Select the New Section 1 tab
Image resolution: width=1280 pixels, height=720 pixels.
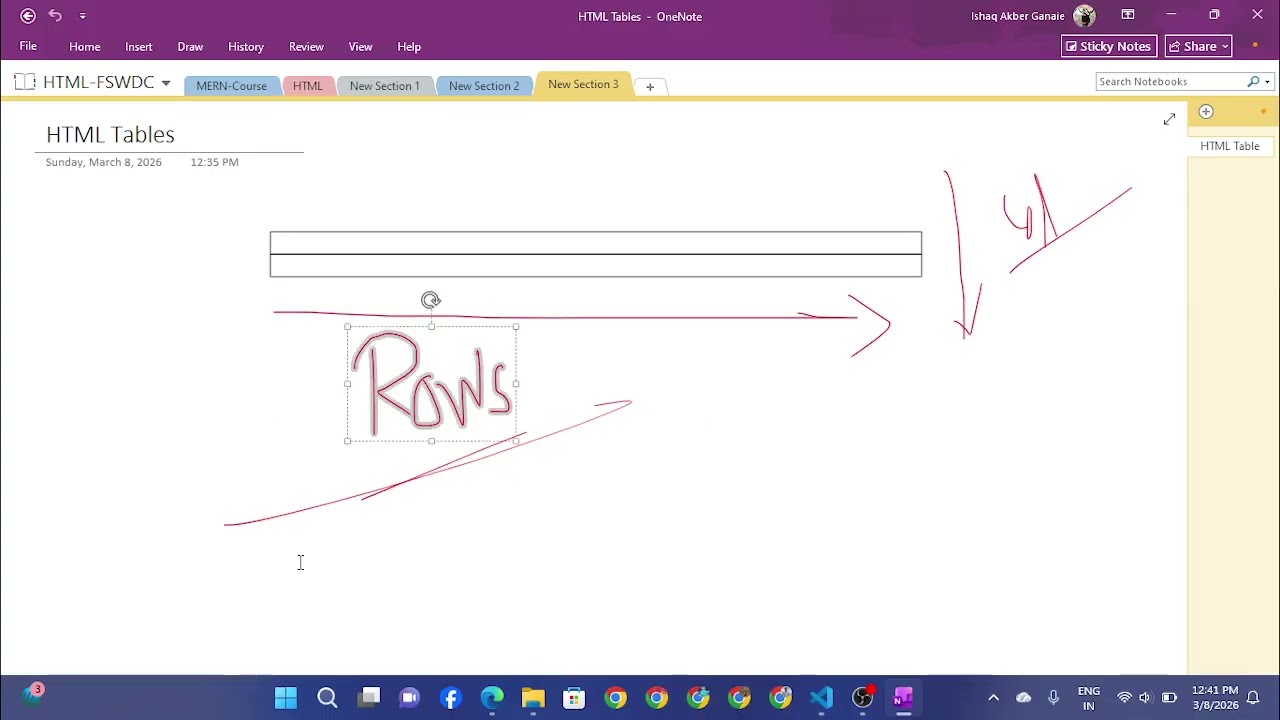(x=384, y=86)
